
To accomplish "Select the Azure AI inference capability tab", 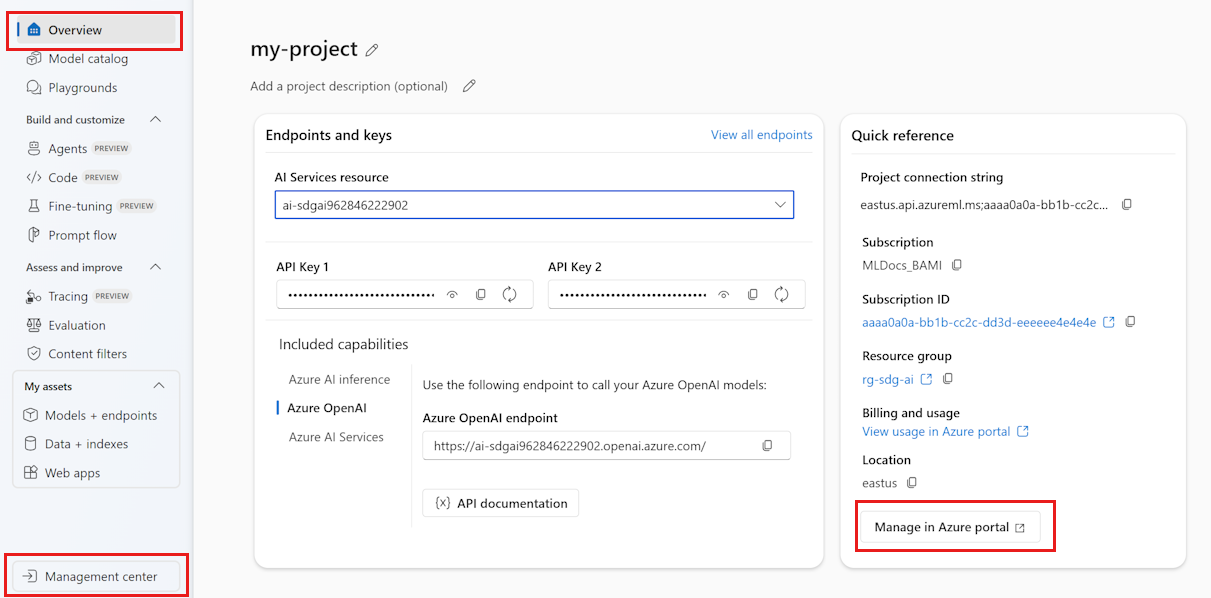I will pyautogui.click(x=339, y=379).
